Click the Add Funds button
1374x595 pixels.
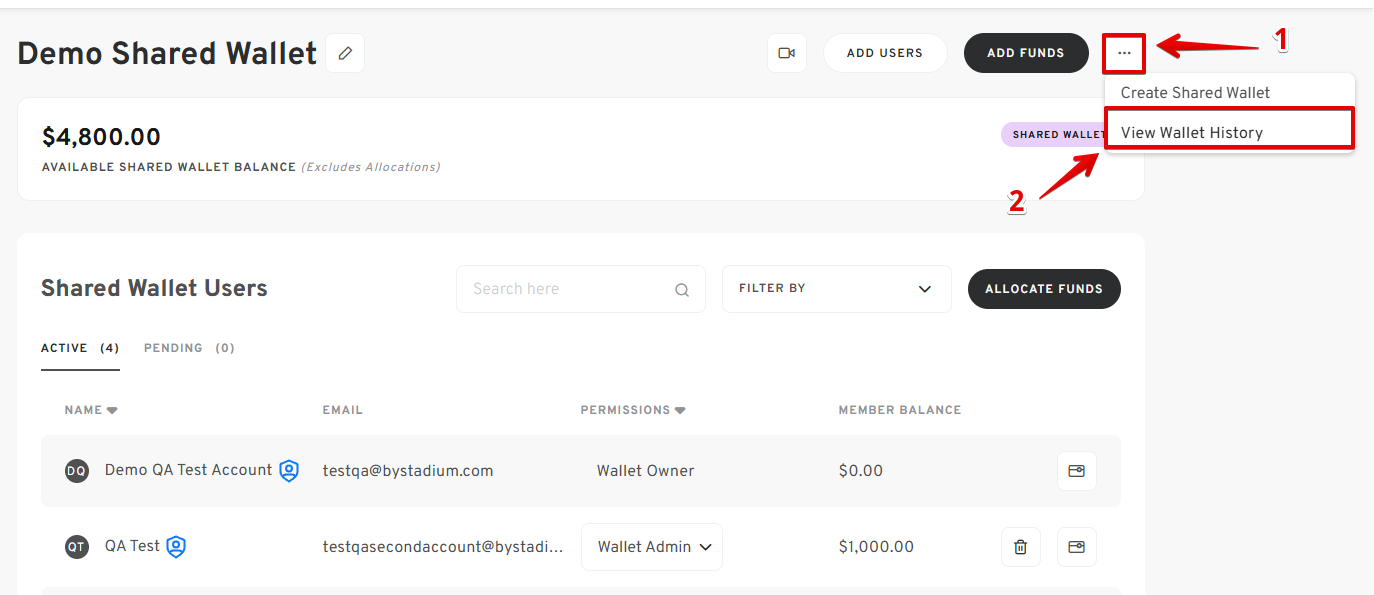point(1026,53)
